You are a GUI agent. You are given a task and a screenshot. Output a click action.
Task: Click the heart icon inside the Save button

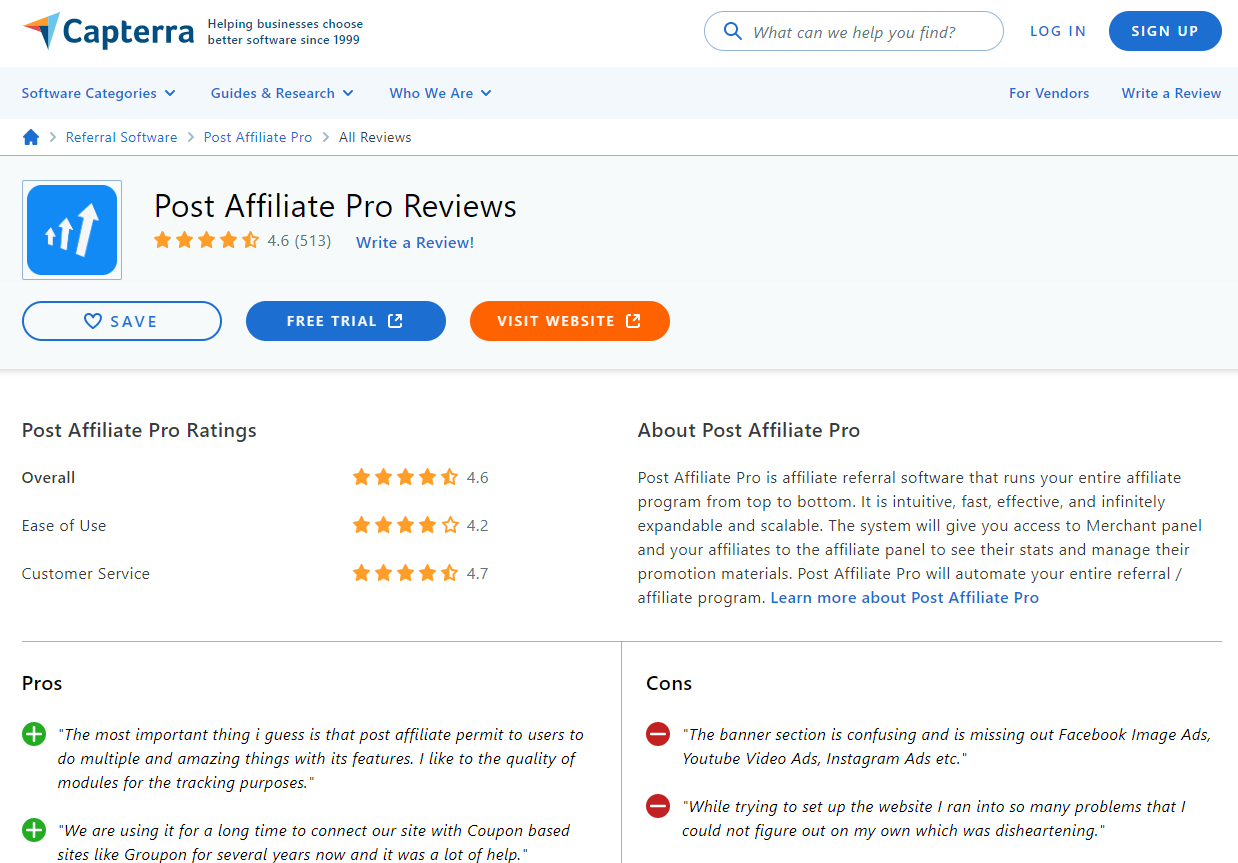(x=93, y=320)
